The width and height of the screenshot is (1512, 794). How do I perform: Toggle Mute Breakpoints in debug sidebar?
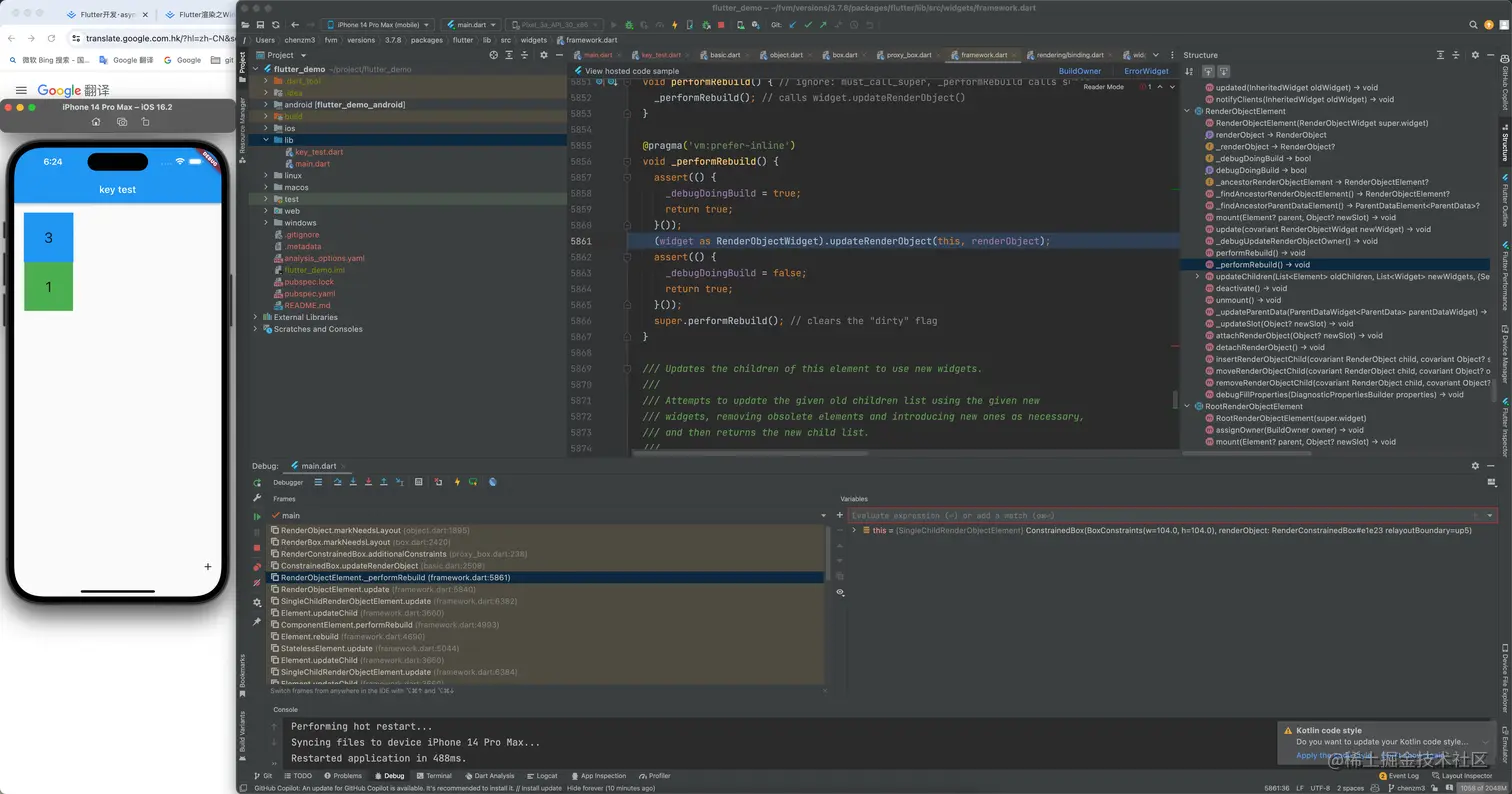pyautogui.click(x=257, y=583)
